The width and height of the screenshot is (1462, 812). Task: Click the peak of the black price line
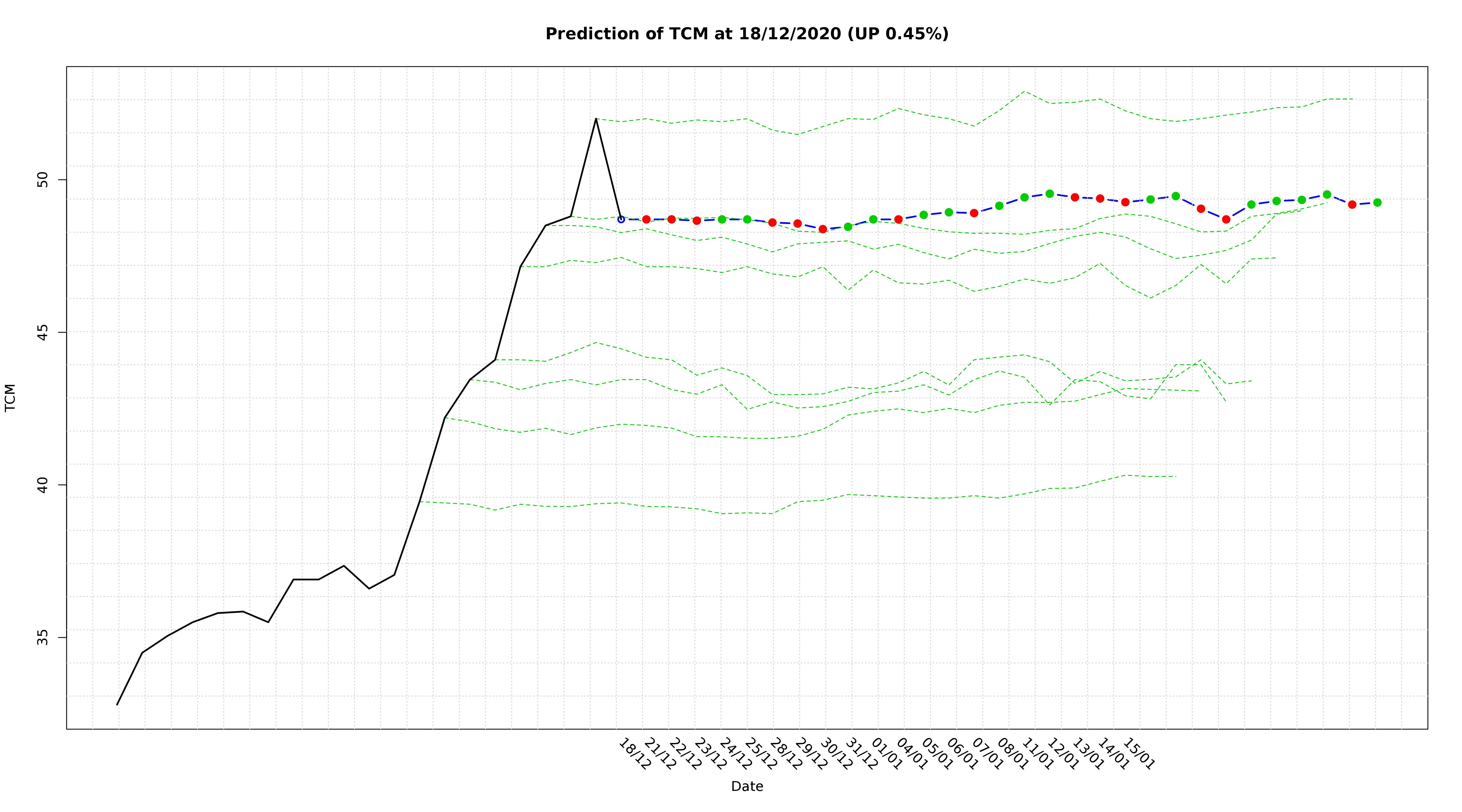(595, 119)
